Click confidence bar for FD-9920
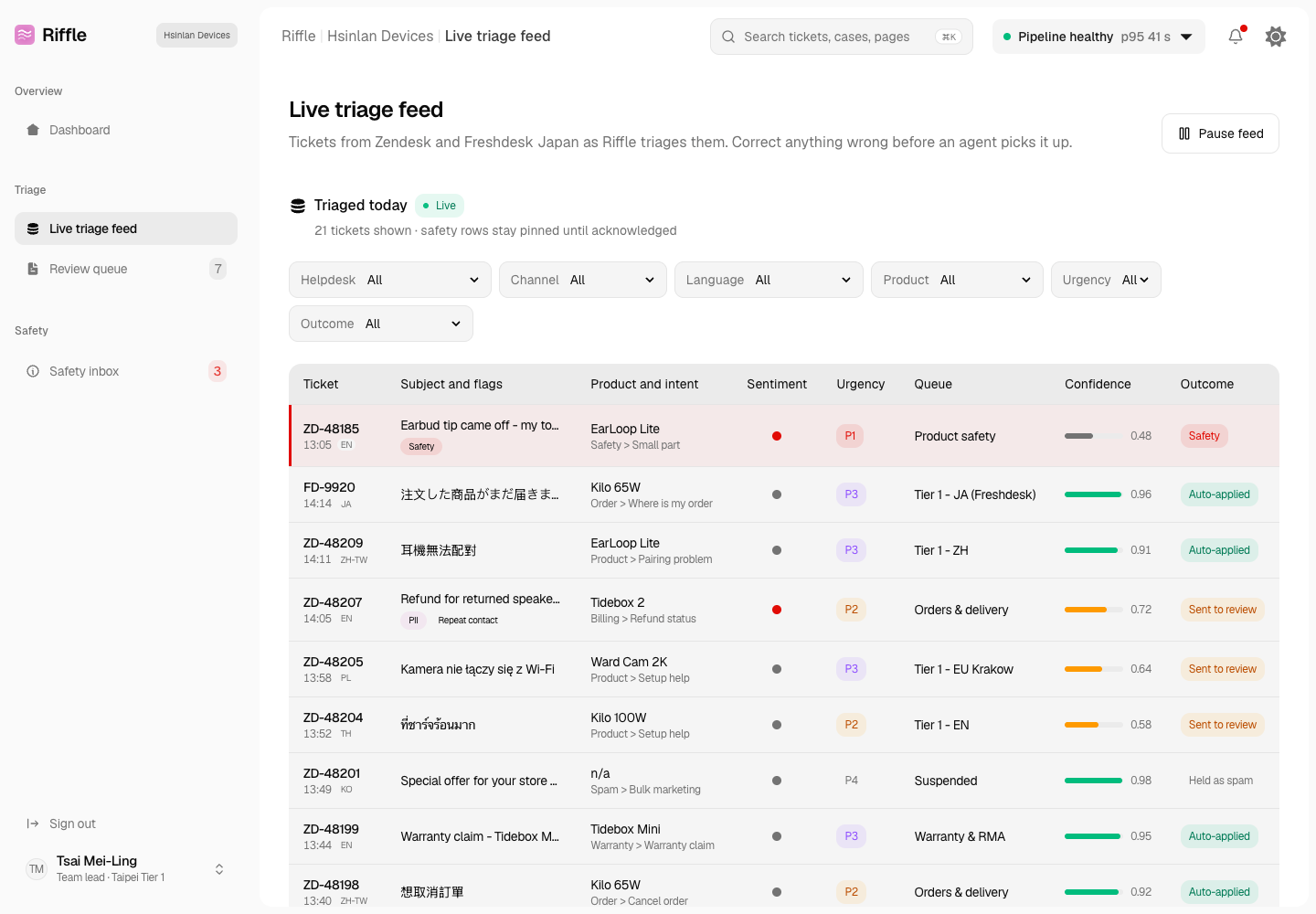The height and width of the screenshot is (914, 1316). (x=1094, y=494)
